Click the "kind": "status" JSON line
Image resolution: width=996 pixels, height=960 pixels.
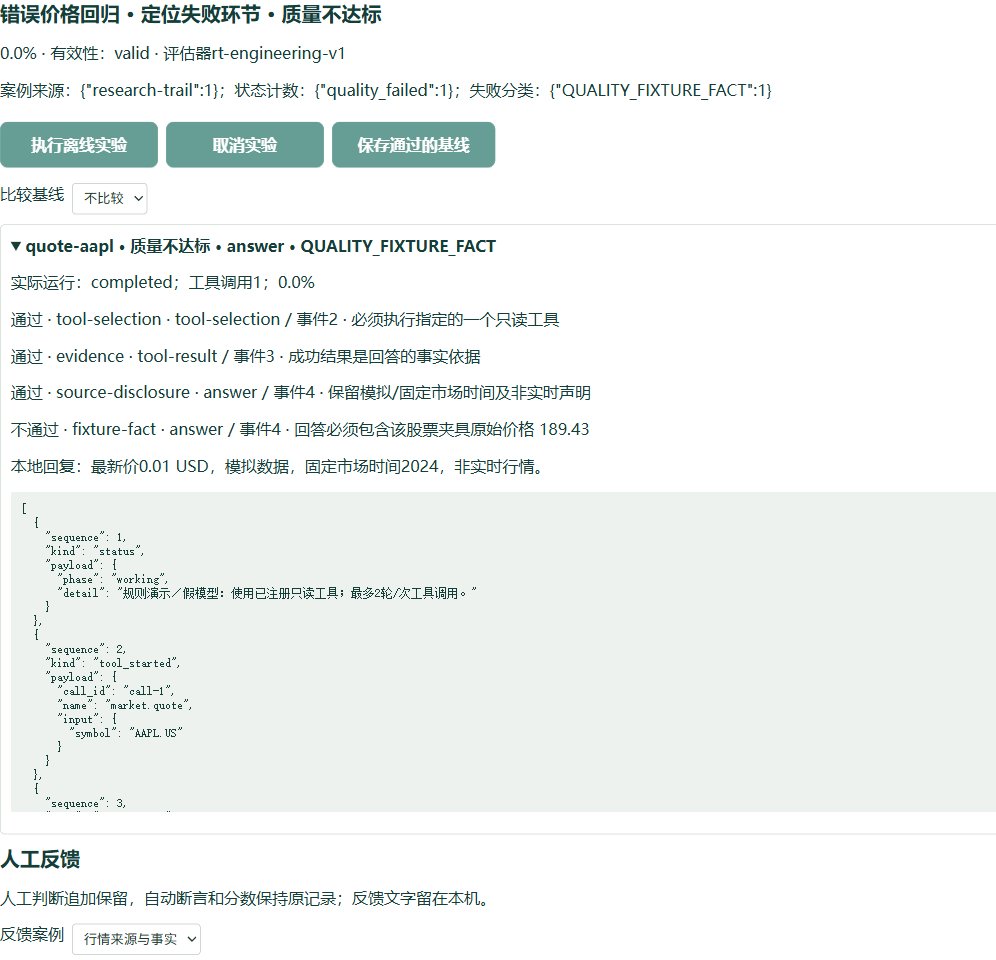point(95,551)
